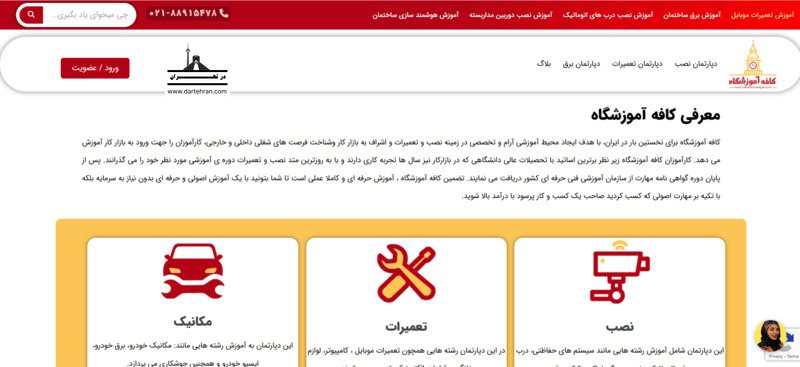Image resolution: width=800 pixels, height=367 pixels.
Task: Open آموزش نصب دوربین مداربسته
Action: [511, 15]
